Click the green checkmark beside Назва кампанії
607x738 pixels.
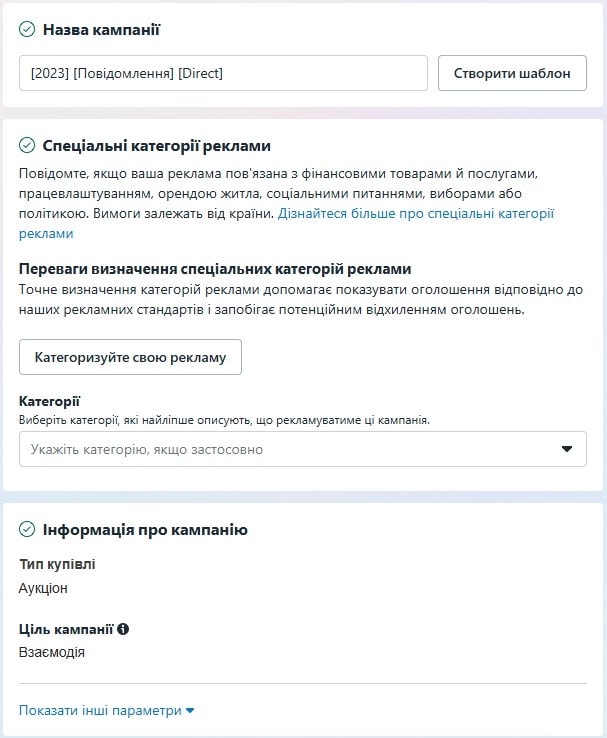coord(27,29)
